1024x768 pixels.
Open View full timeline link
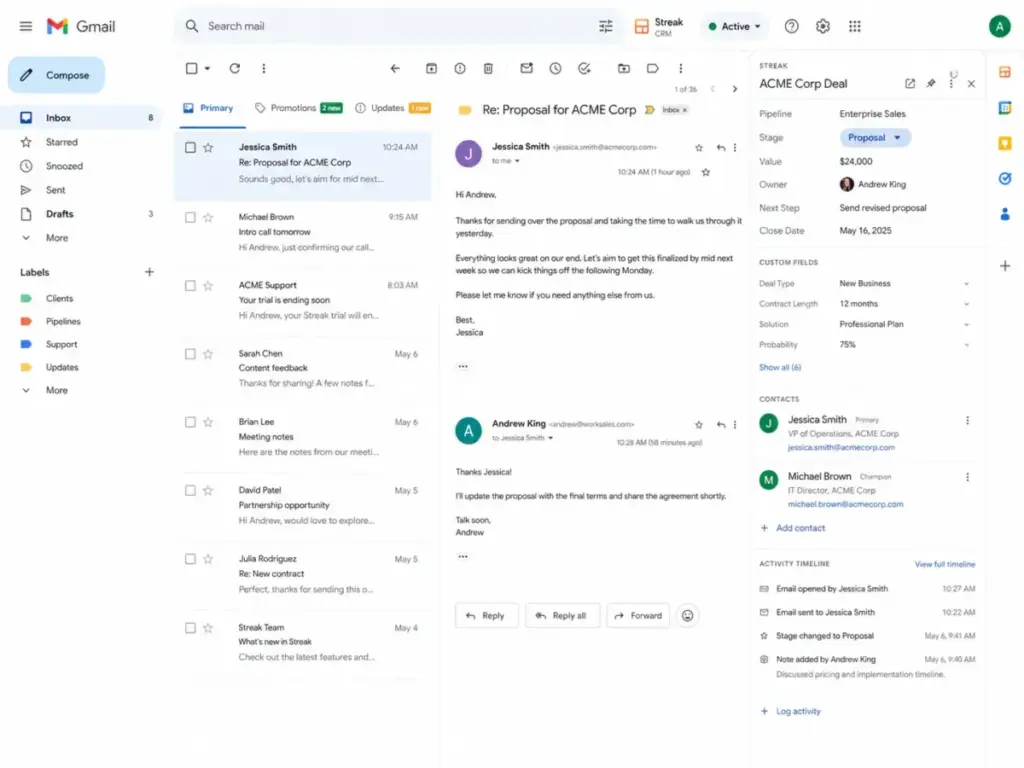[944, 564]
